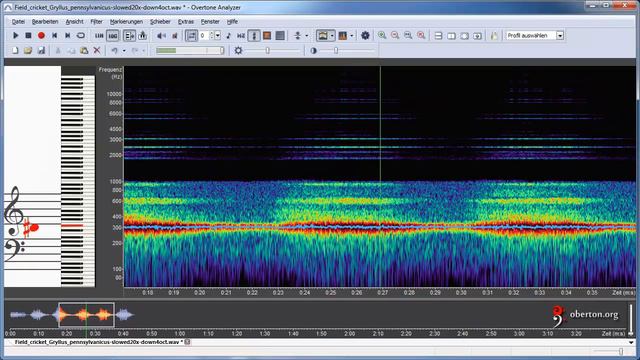This screenshot has width=640, height=360.
Task: Toggle the transpose icon before the number field
Action: [x=191, y=36]
